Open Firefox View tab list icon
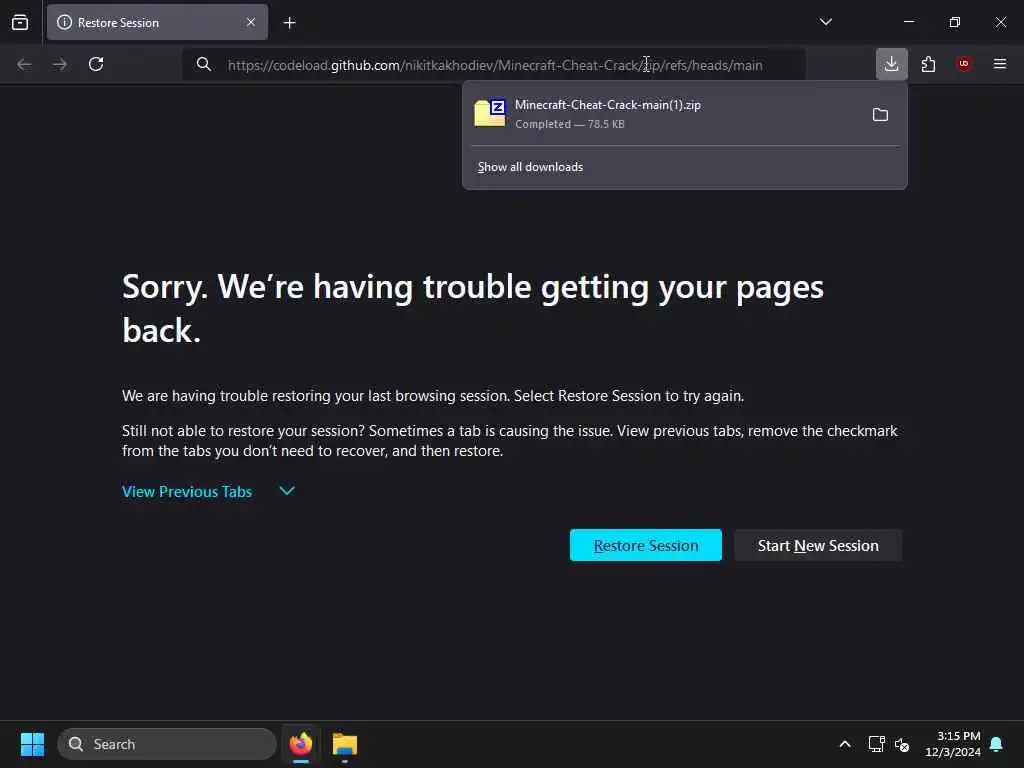This screenshot has width=1024, height=768. (20, 22)
